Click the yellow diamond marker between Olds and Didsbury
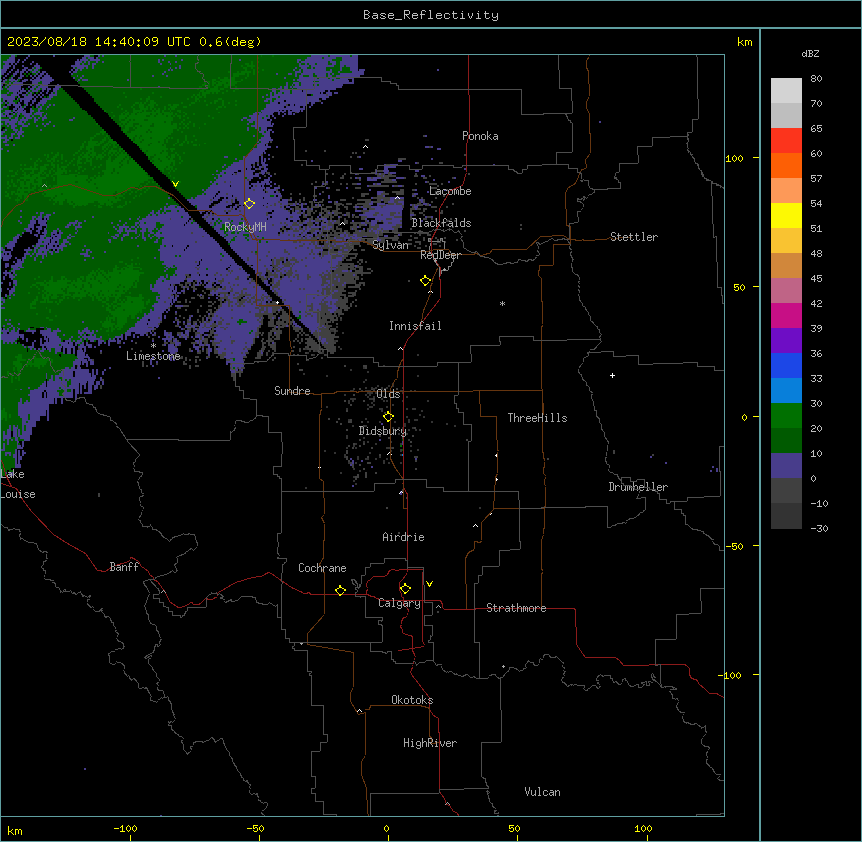 388,416
